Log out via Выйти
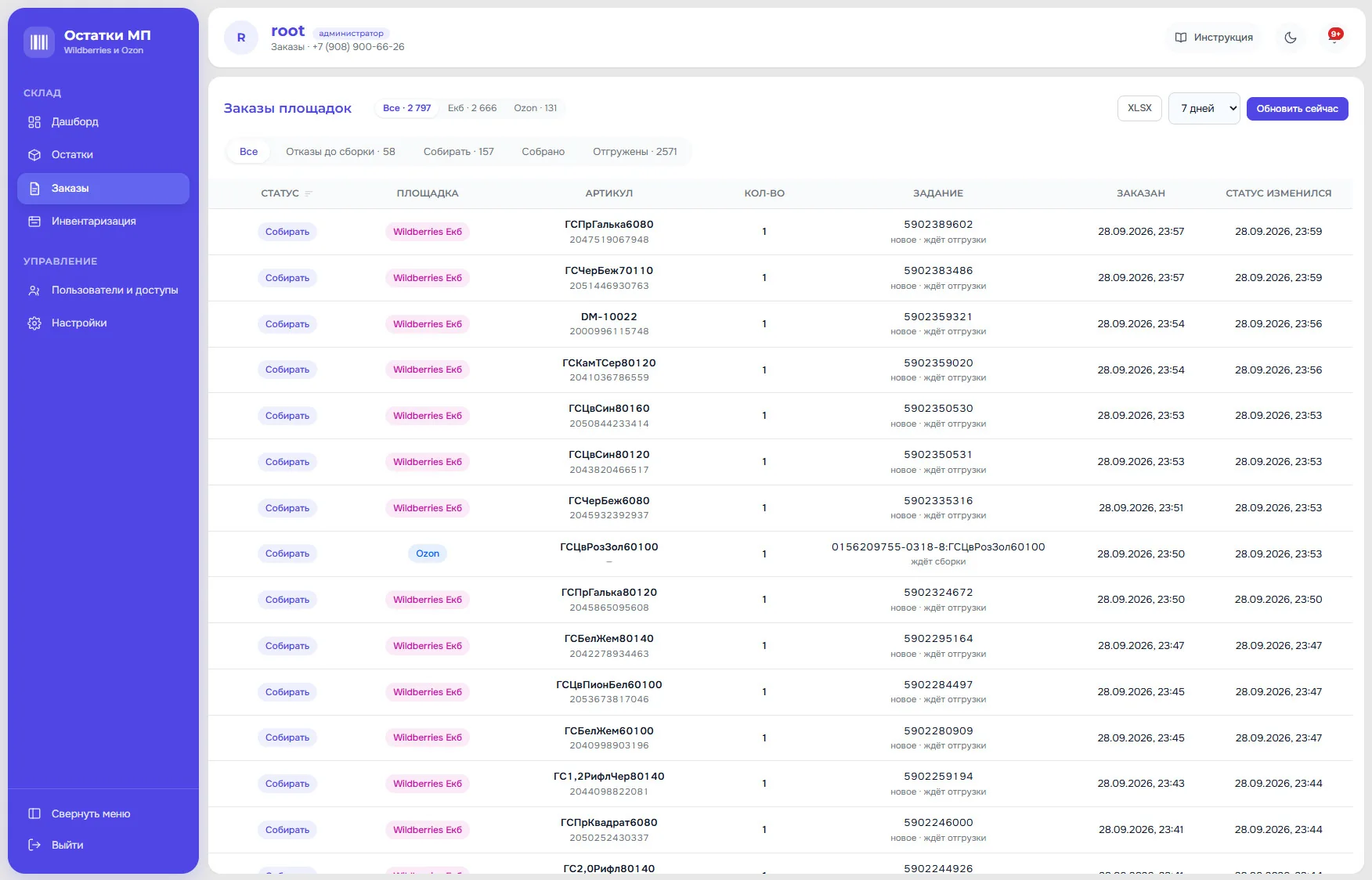1372x880 pixels. pyautogui.click(x=103, y=846)
